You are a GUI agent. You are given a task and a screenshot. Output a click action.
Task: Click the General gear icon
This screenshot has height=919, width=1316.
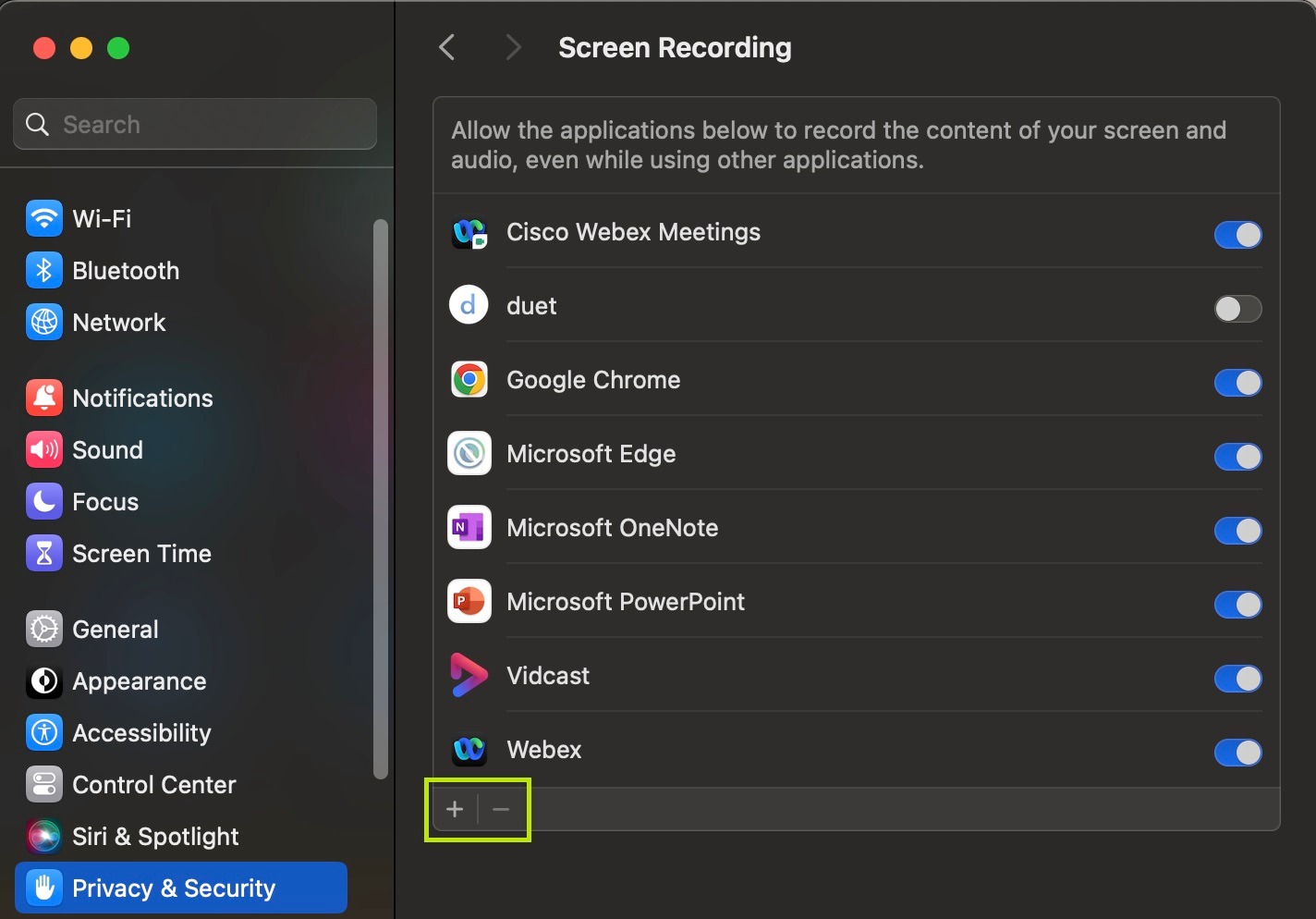click(x=44, y=630)
